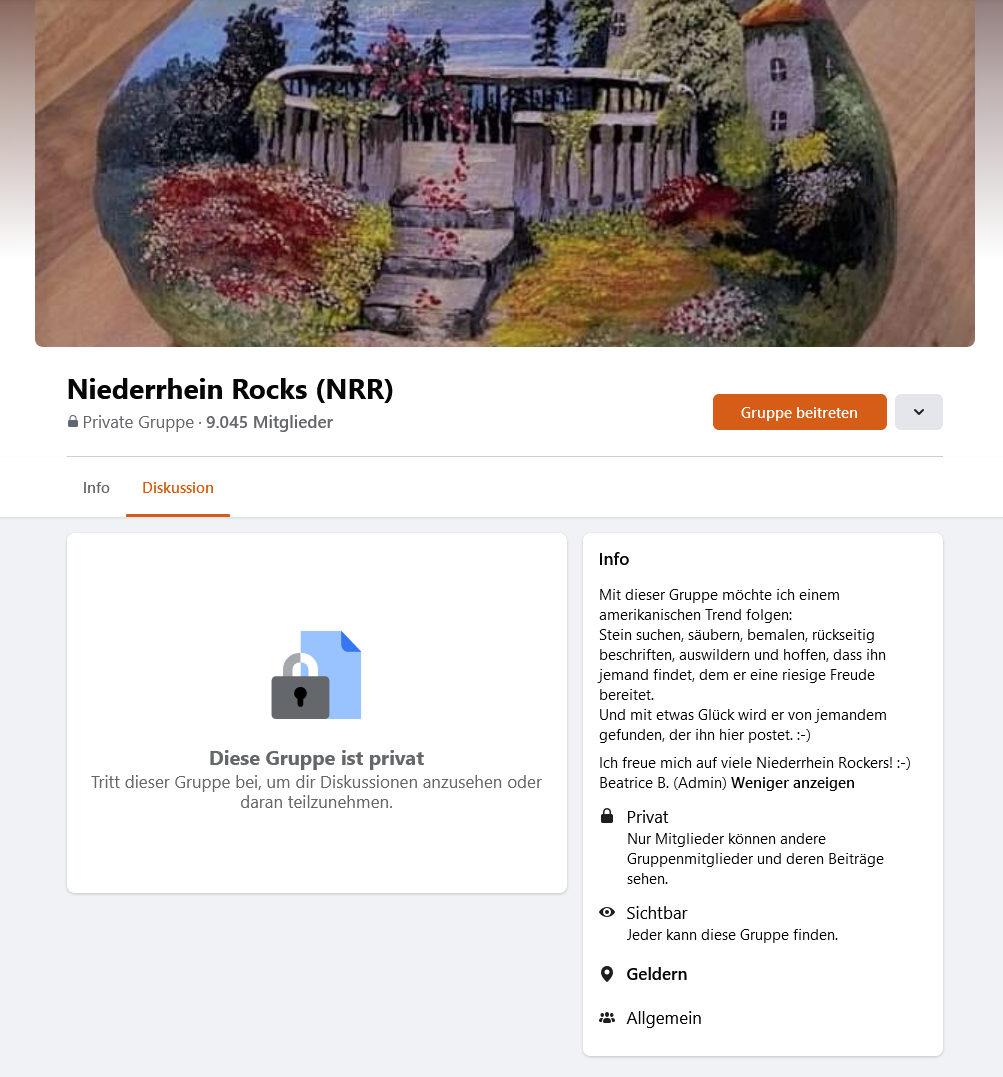Image resolution: width=1003 pixels, height=1077 pixels.
Task: Click the Diese Gruppe ist privat heading
Action: coord(317,758)
